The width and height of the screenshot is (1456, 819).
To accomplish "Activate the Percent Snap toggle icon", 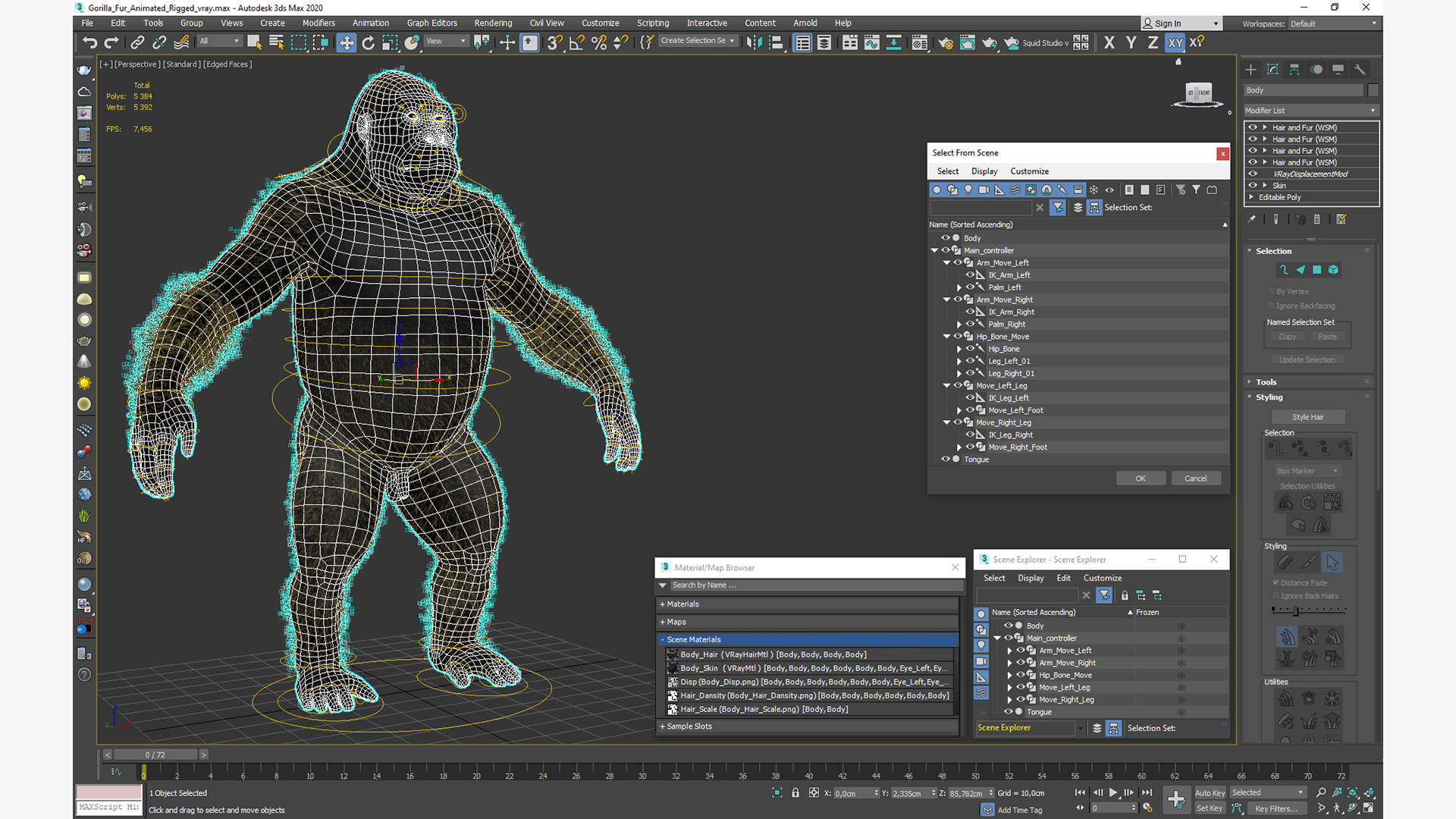I will click(599, 42).
